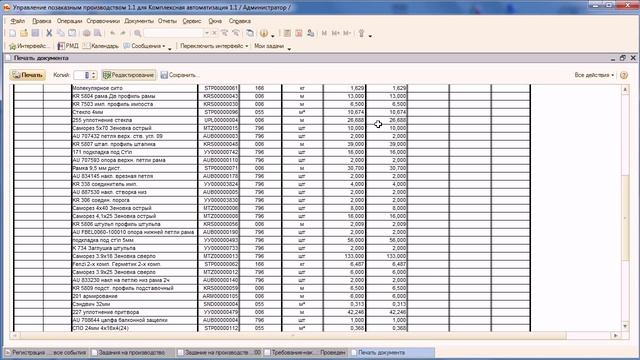Expand the Сообщения dropdown
The width and height of the screenshot is (640, 360).
coord(144,46)
